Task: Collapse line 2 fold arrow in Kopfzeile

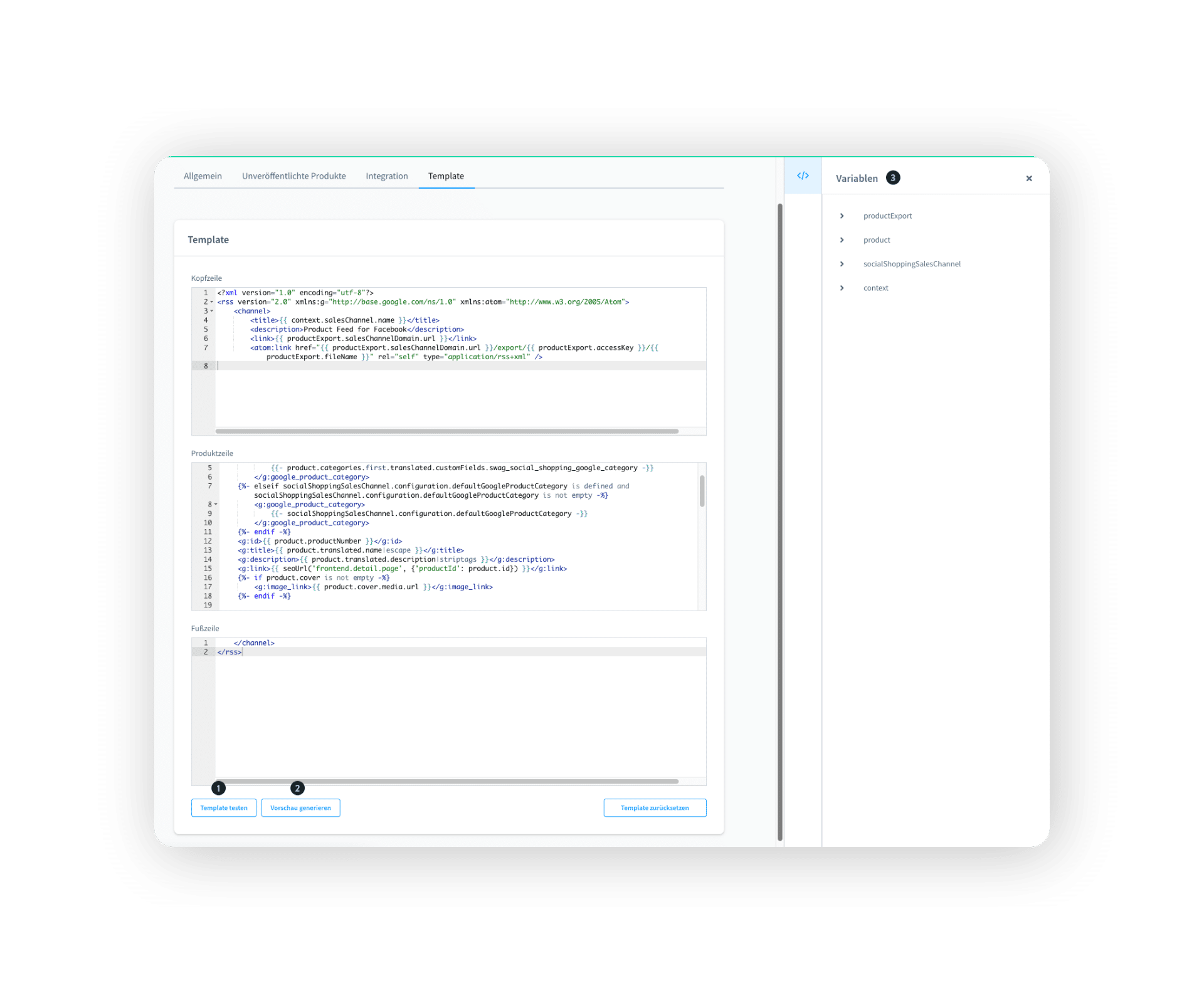Action: (x=212, y=302)
